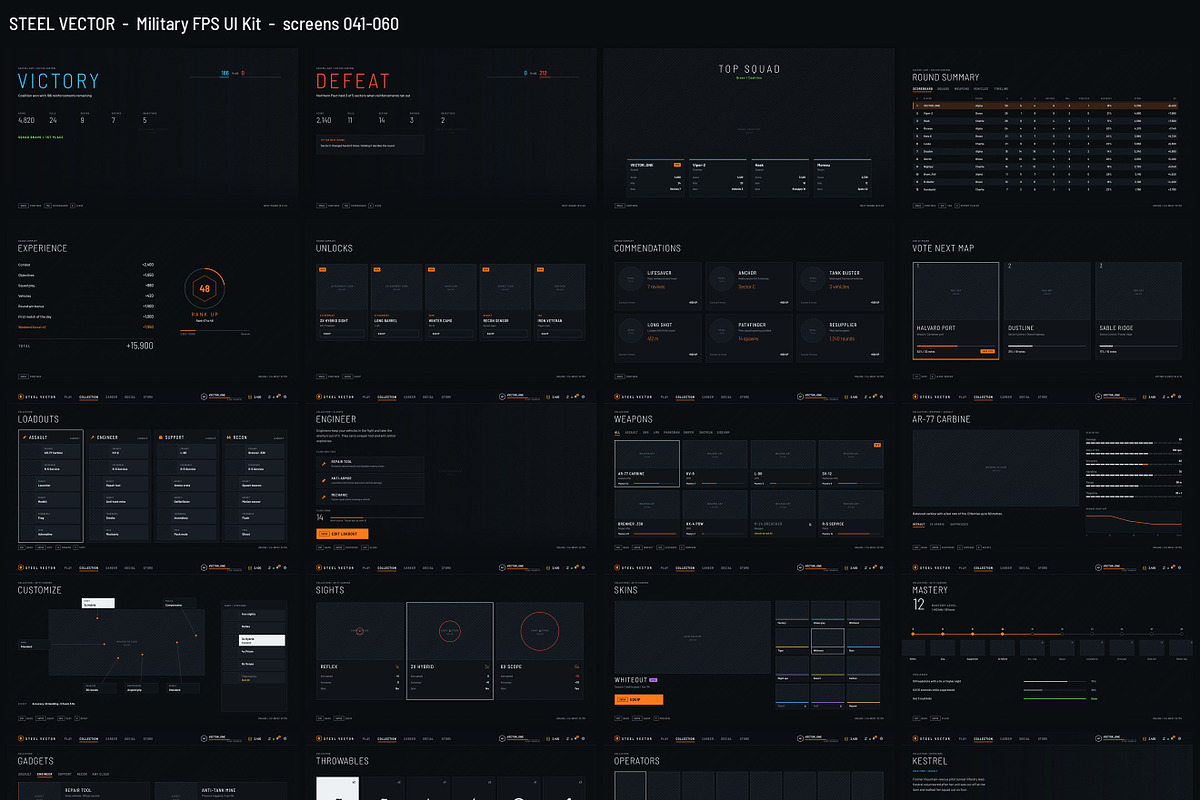
Task: Switch to Timeline tab in Round Summary
Action: click(x=1001, y=89)
